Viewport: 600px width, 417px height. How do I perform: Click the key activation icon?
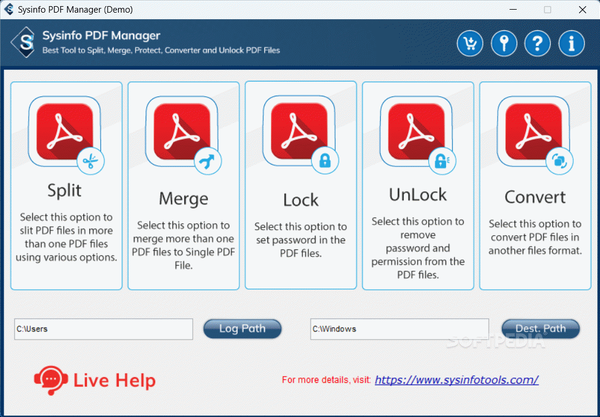click(504, 44)
